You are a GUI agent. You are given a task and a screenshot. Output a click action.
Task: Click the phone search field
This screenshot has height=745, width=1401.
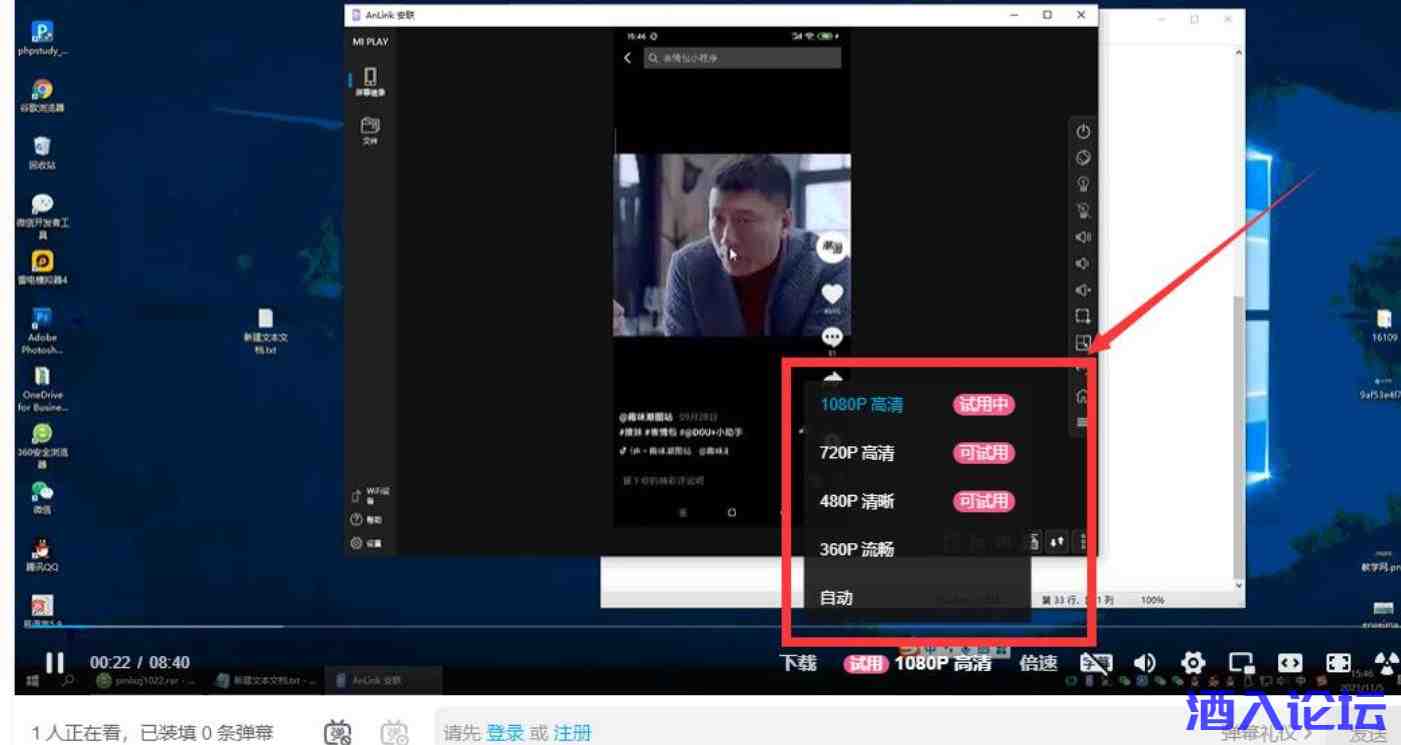[741, 58]
